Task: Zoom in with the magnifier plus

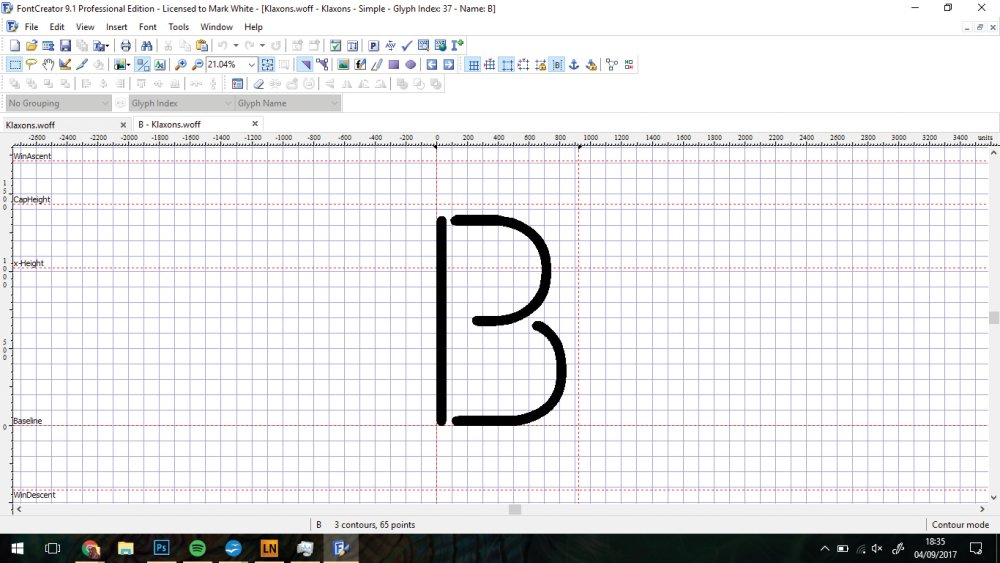Action: (180, 64)
